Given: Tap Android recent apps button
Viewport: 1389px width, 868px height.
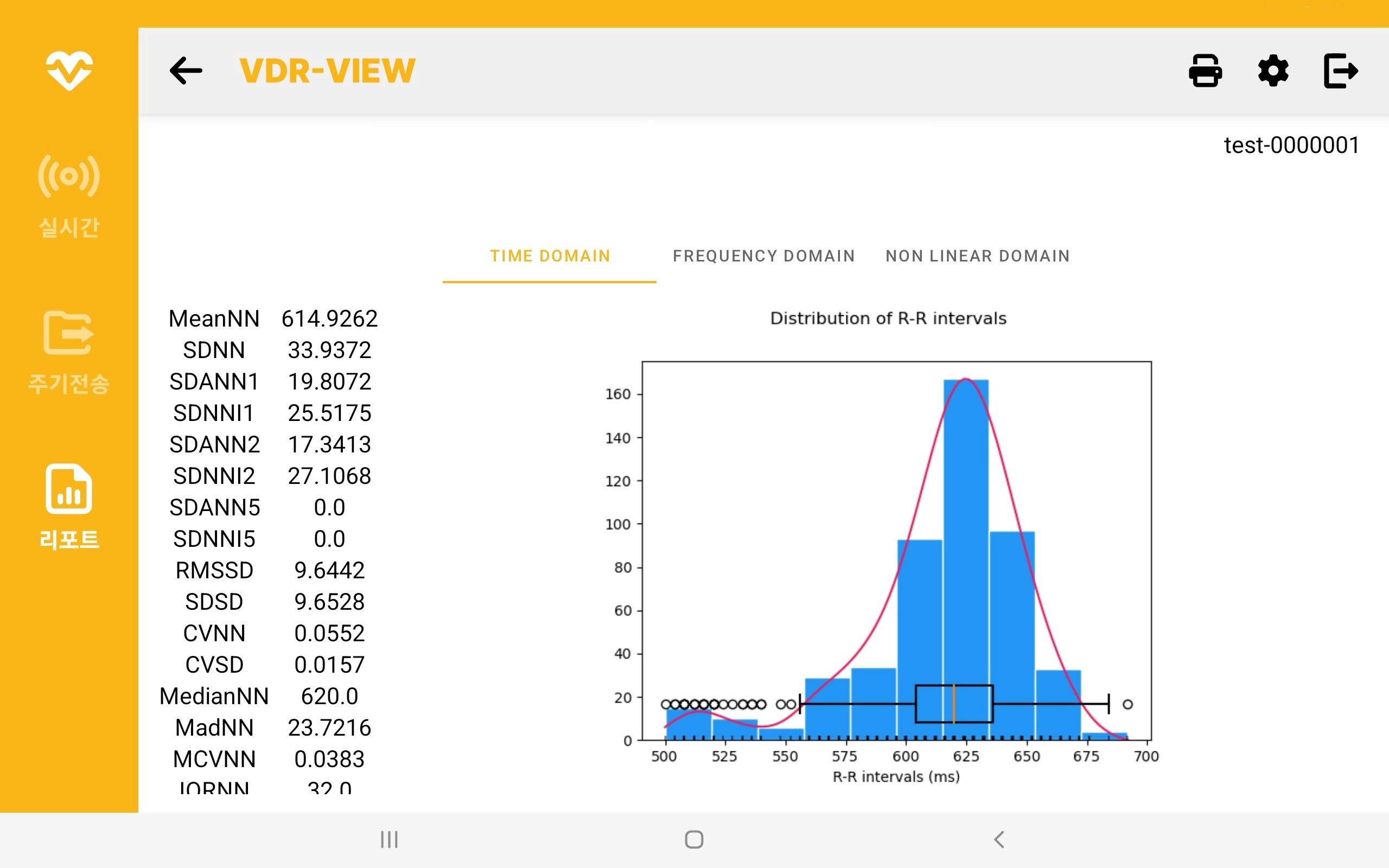Looking at the screenshot, I should (389, 839).
